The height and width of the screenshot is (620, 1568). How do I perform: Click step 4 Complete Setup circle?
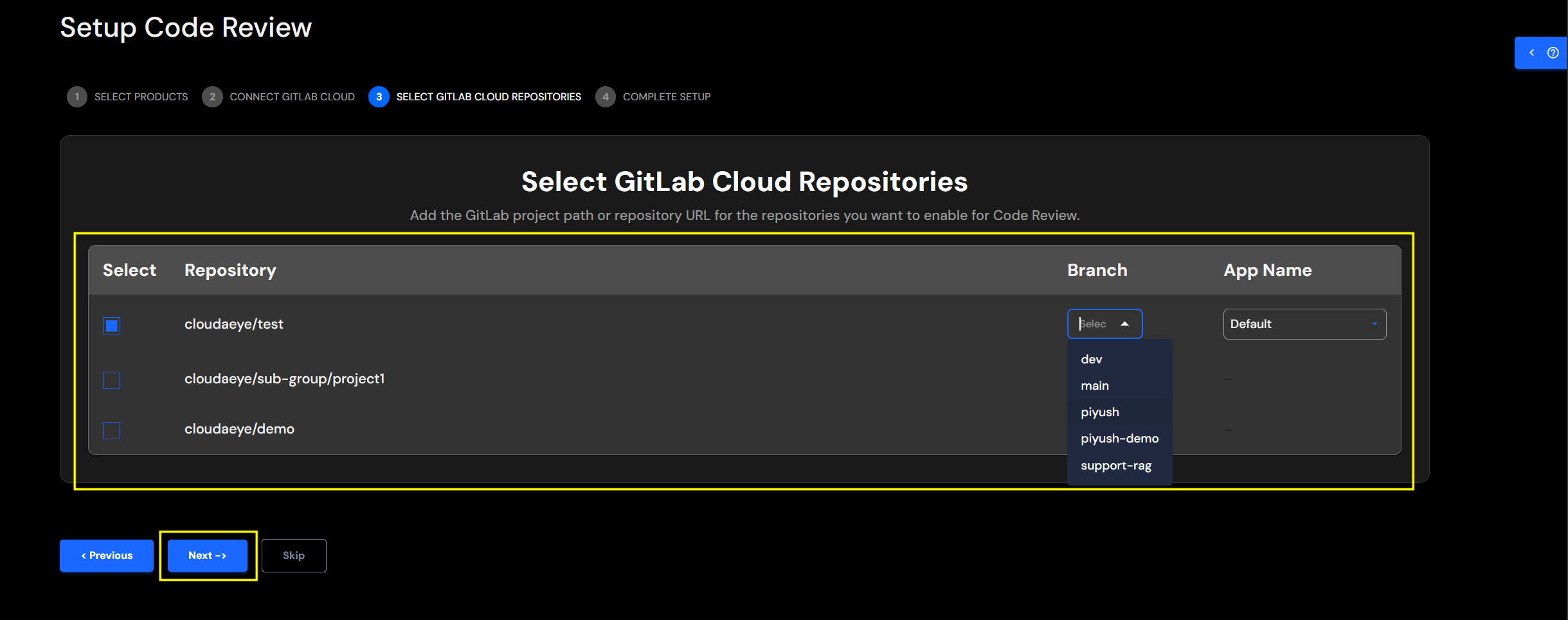tap(606, 96)
